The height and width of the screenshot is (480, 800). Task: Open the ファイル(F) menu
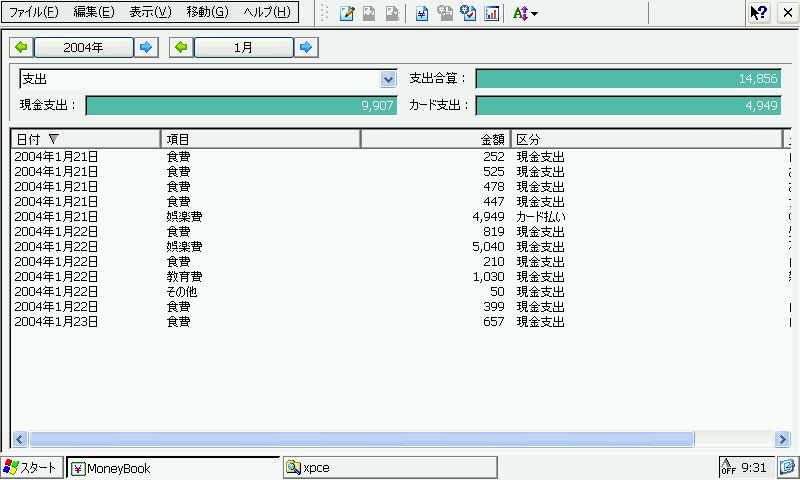[33, 12]
